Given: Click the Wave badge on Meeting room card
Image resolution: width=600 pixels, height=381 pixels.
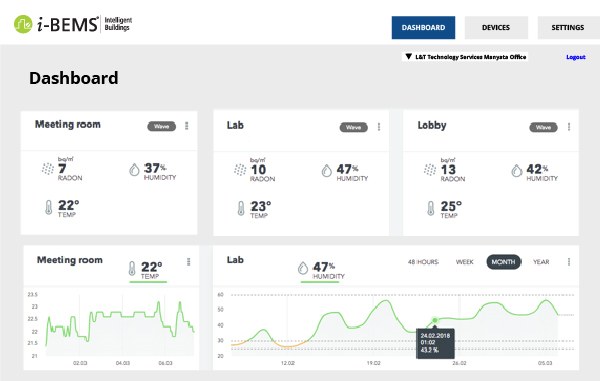Looking at the screenshot, I should 161,126.
